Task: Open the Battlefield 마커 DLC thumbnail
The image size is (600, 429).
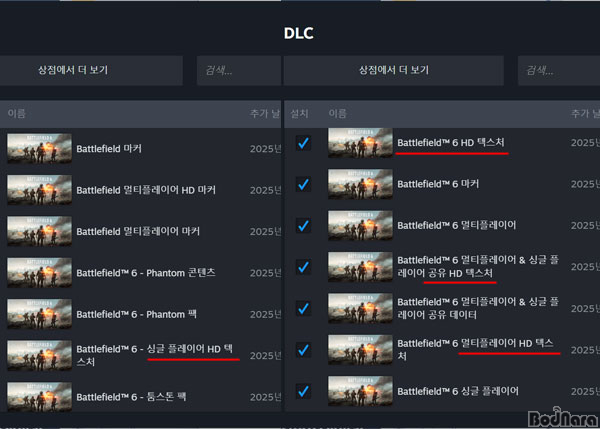Action: point(39,148)
